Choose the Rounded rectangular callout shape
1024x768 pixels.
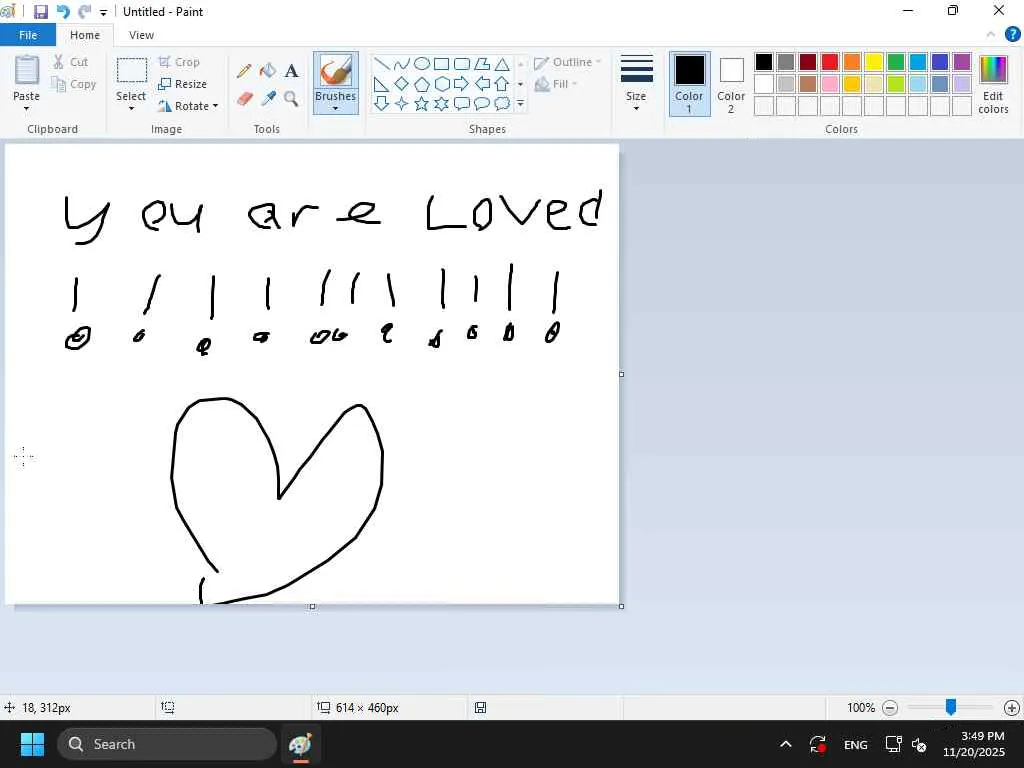(462, 103)
